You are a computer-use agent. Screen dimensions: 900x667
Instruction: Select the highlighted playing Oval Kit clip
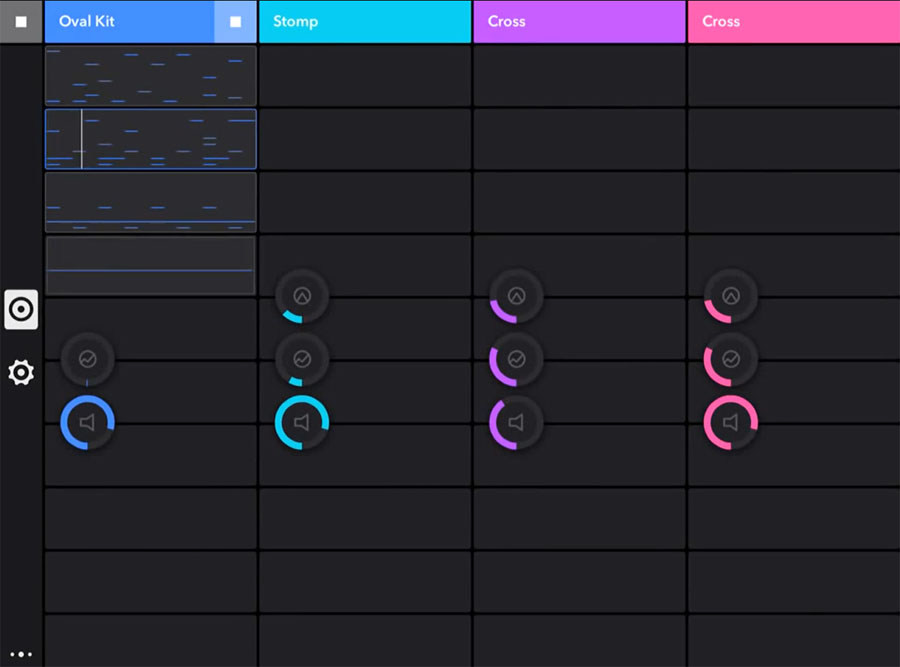pos(150,139)
